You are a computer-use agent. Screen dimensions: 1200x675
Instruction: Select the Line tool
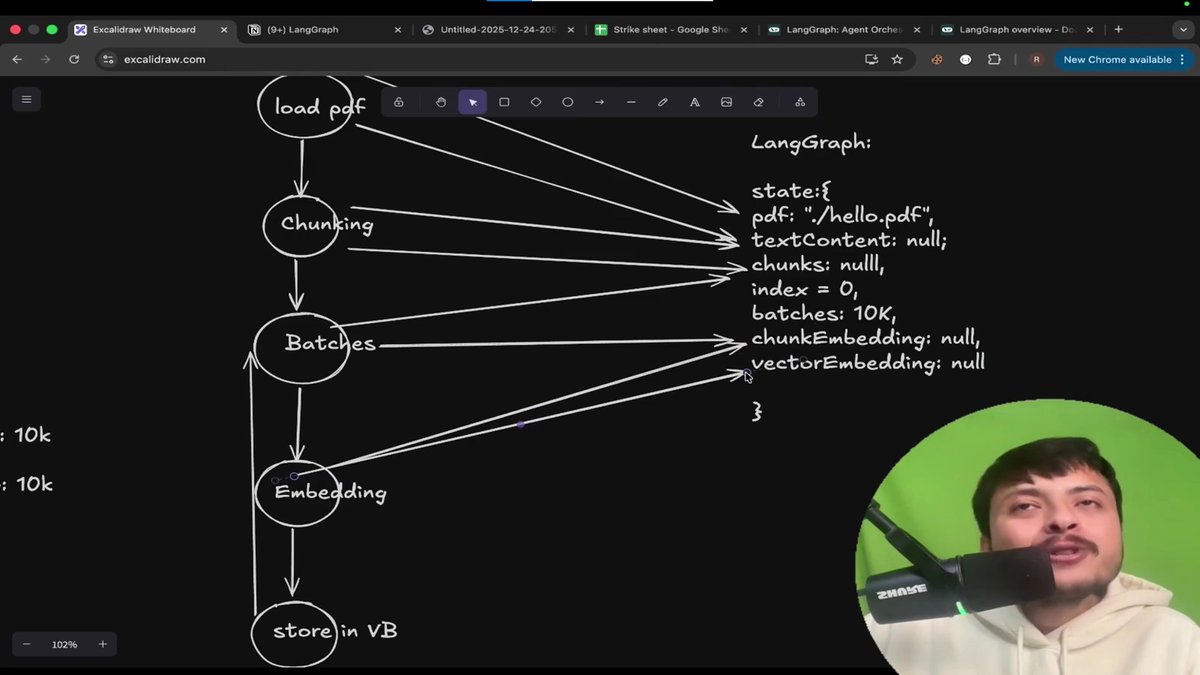click(x=631, y=101)
